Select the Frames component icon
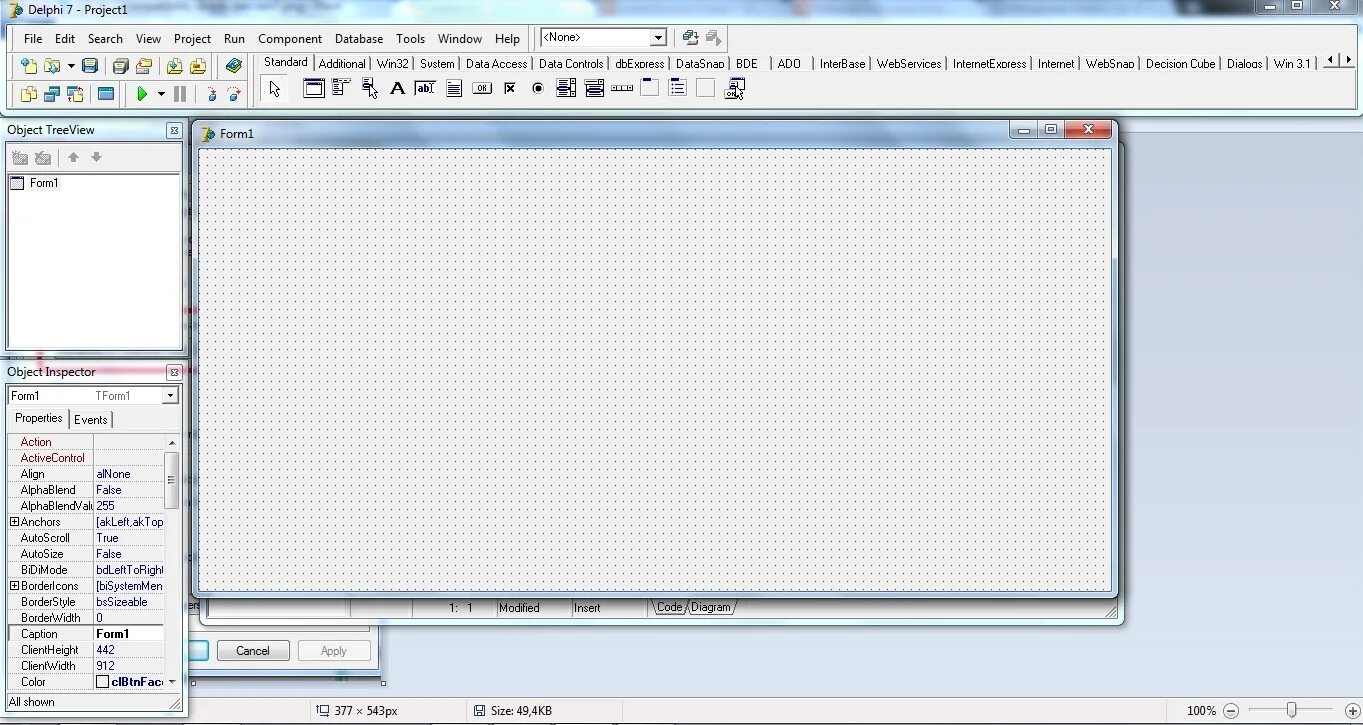 pyautogui.click(x=314, y=88)
